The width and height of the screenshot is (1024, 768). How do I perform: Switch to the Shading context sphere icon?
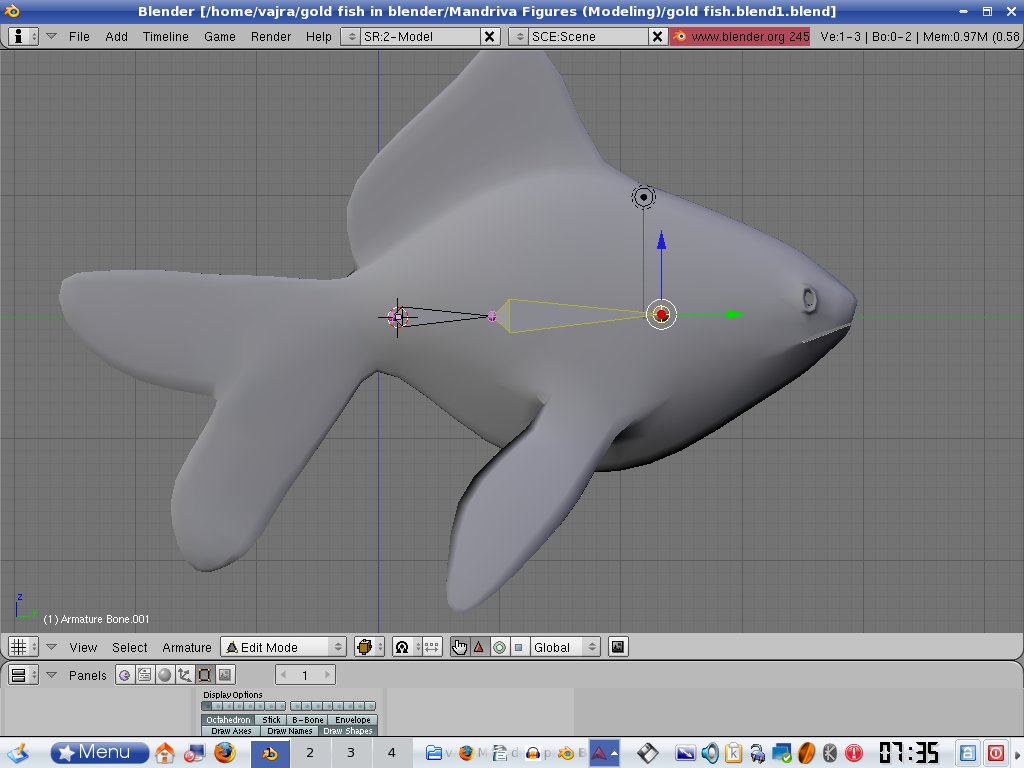pyautogui.click(x=165, y=675)
